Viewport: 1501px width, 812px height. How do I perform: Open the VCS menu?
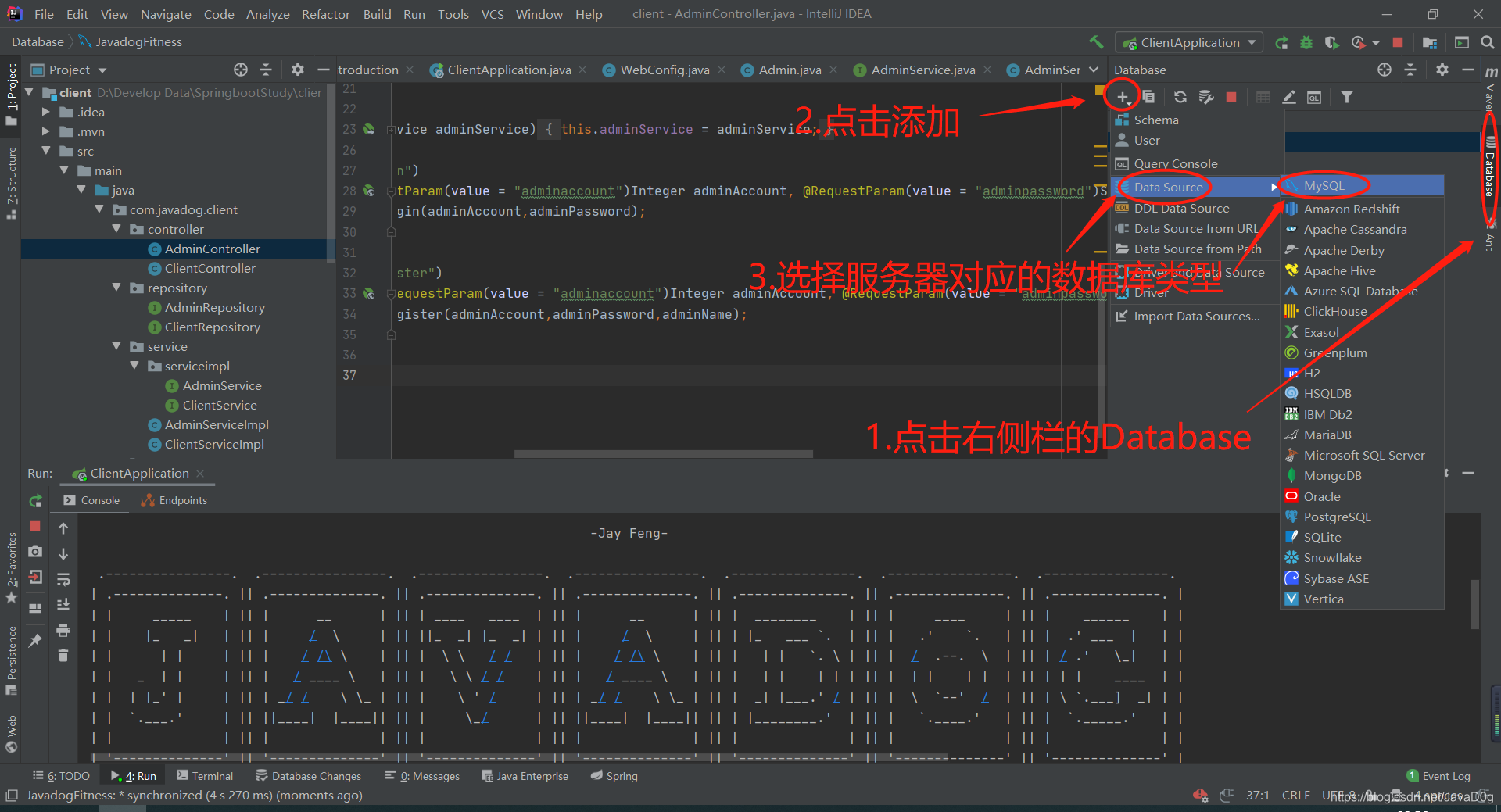point(493,14)
